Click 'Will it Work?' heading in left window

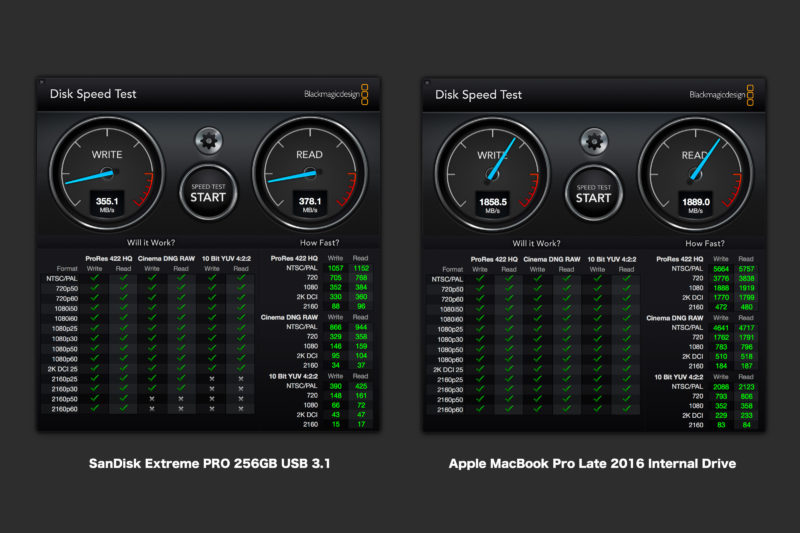153,242
